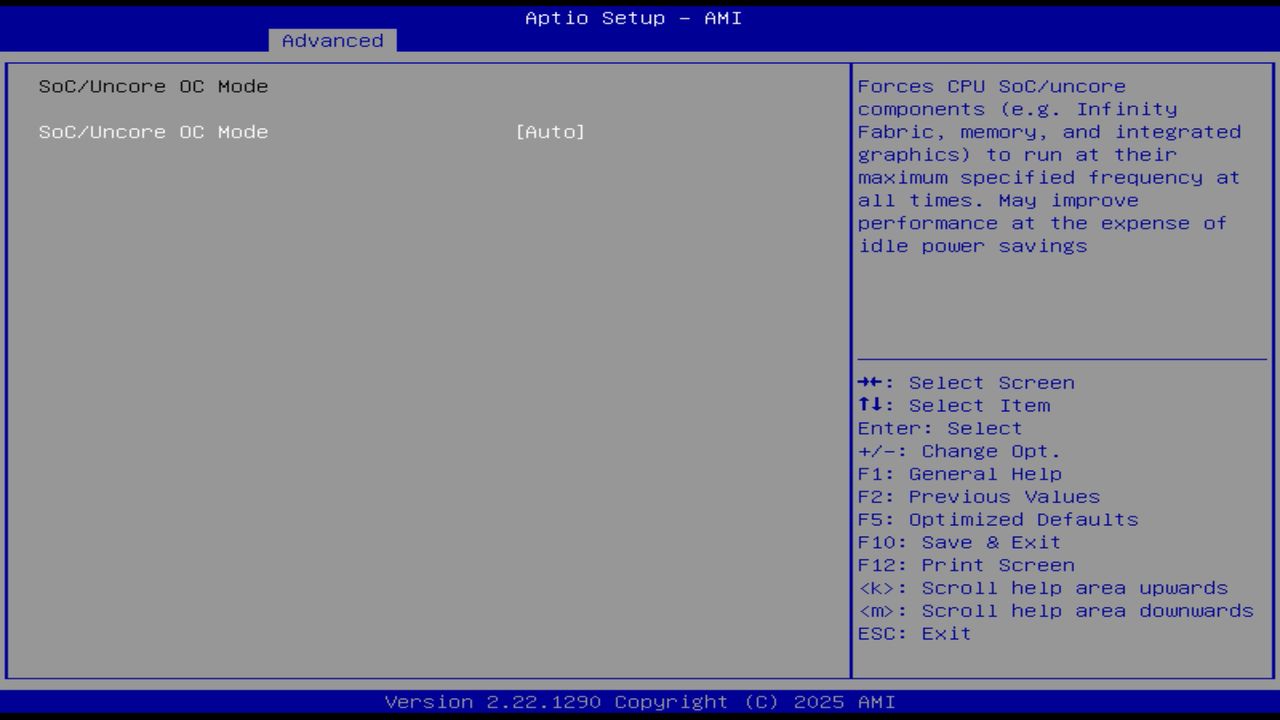Click the Version 2.22.1290 copyright bar
Viewport: 1280px width, 720px height.
click(x=639, y=701)
